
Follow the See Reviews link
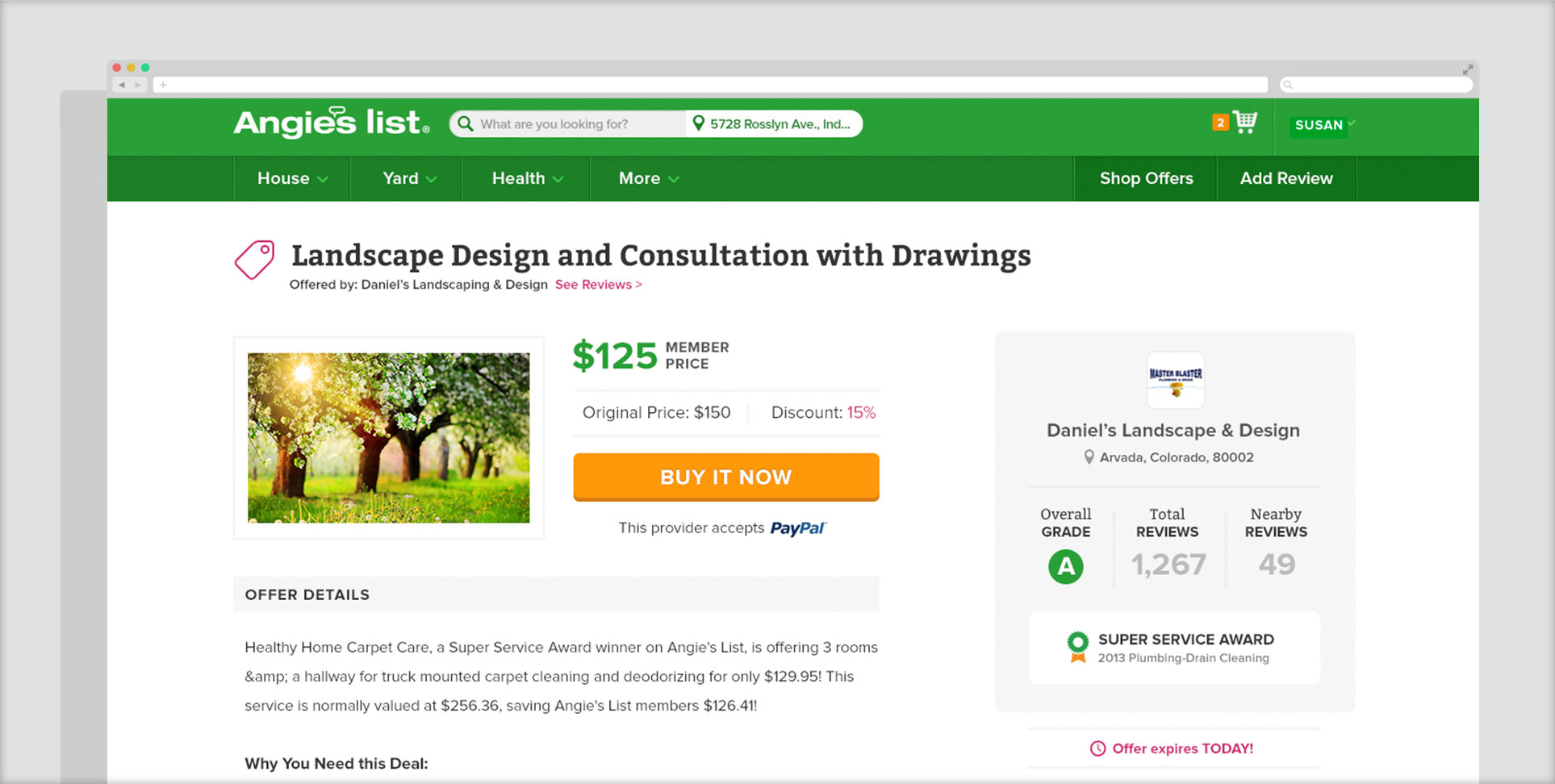(x=598, y=285)
